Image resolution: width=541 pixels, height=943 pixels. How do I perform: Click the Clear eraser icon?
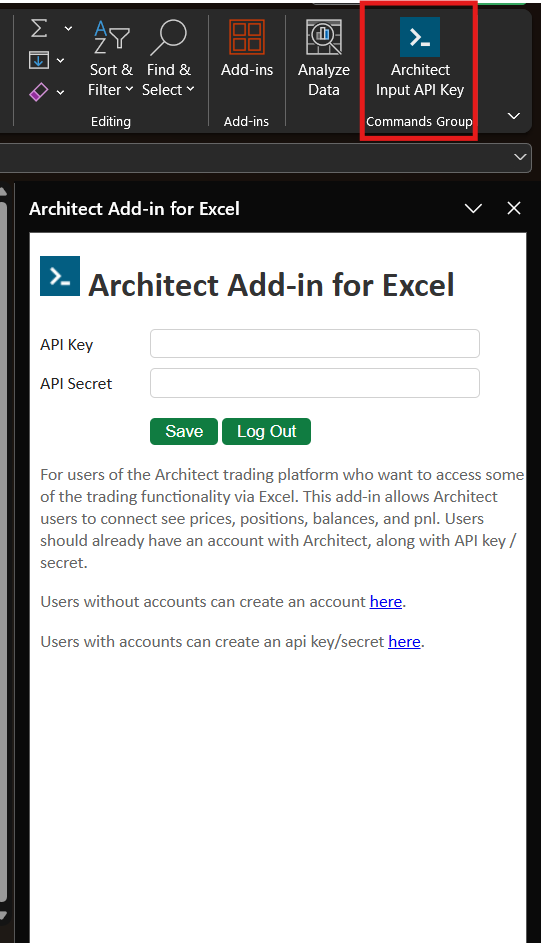(x=38, y=92)
